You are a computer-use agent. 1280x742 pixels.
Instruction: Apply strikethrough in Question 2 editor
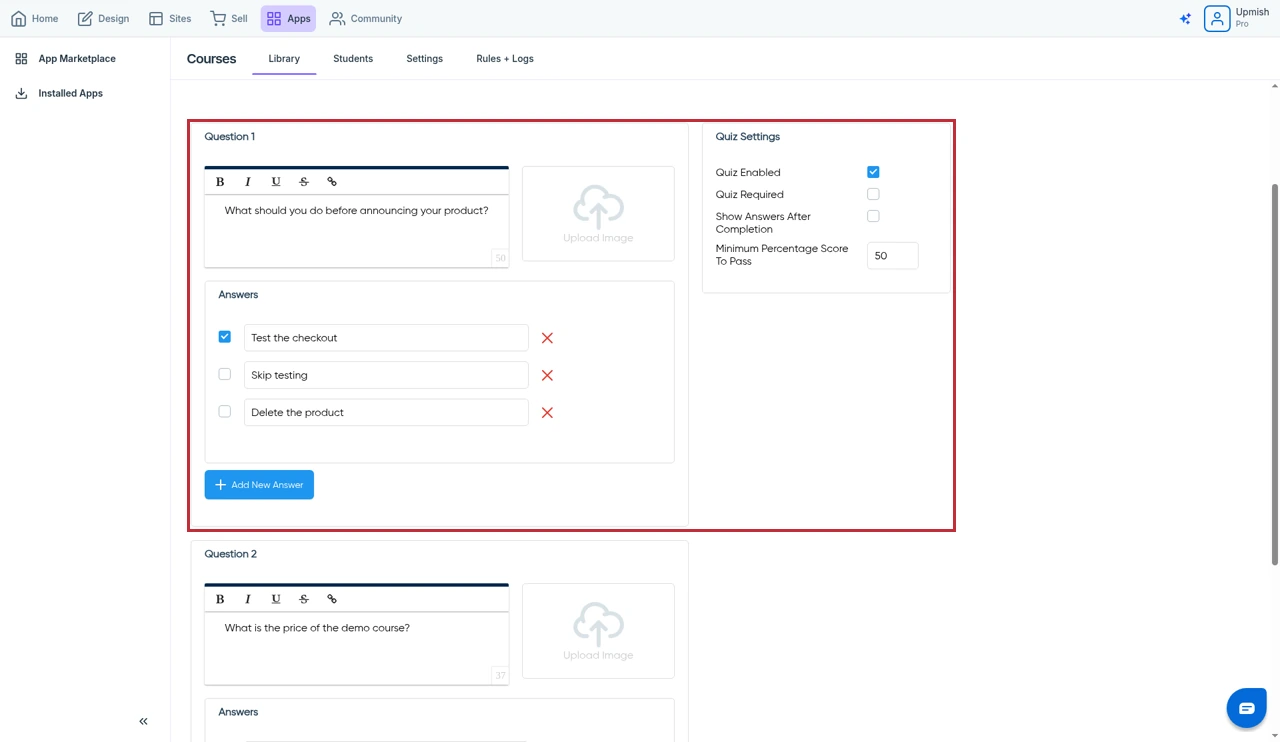[x=304, y=599]
